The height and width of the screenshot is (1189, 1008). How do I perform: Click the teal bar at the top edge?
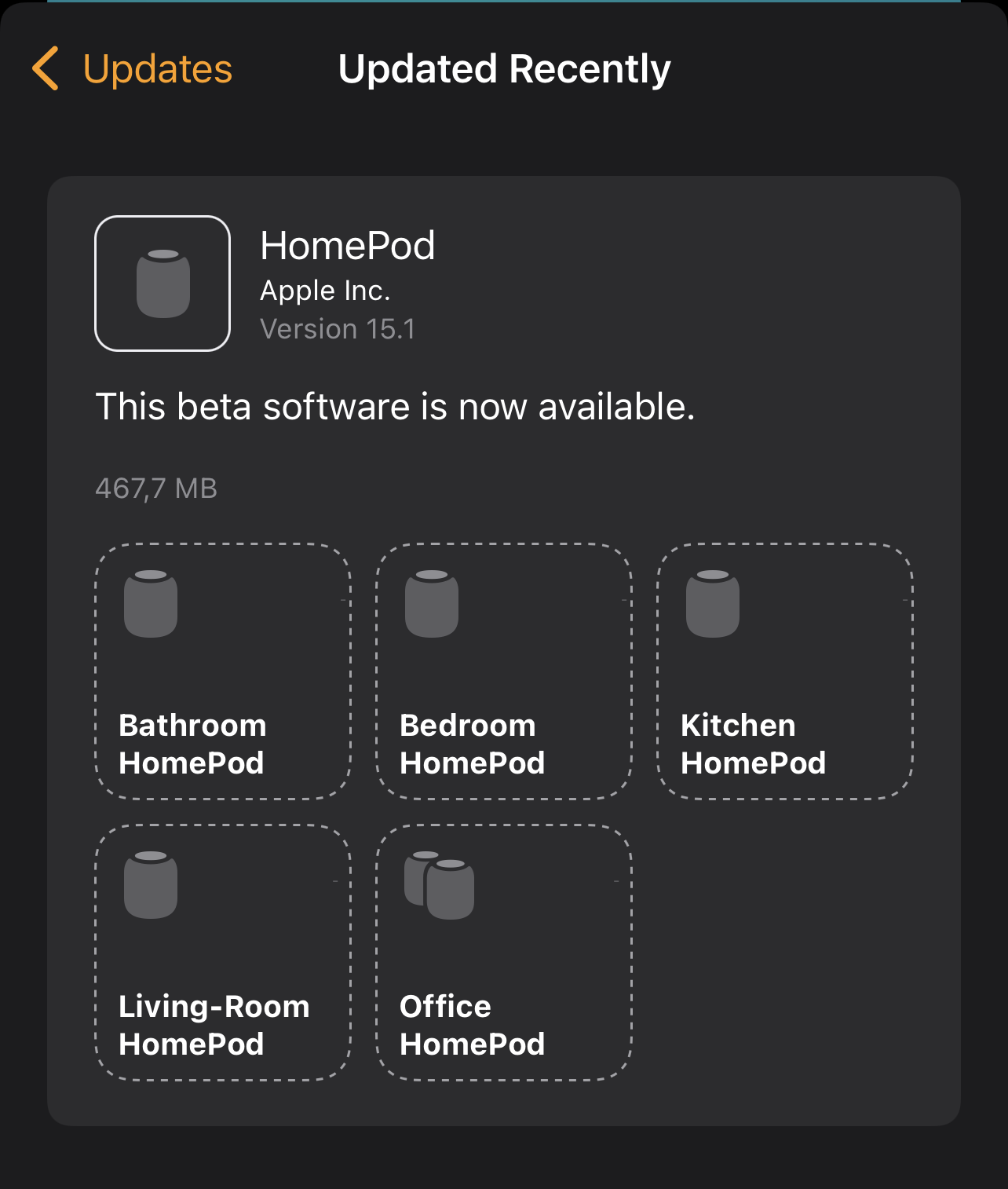pos(504,2)
